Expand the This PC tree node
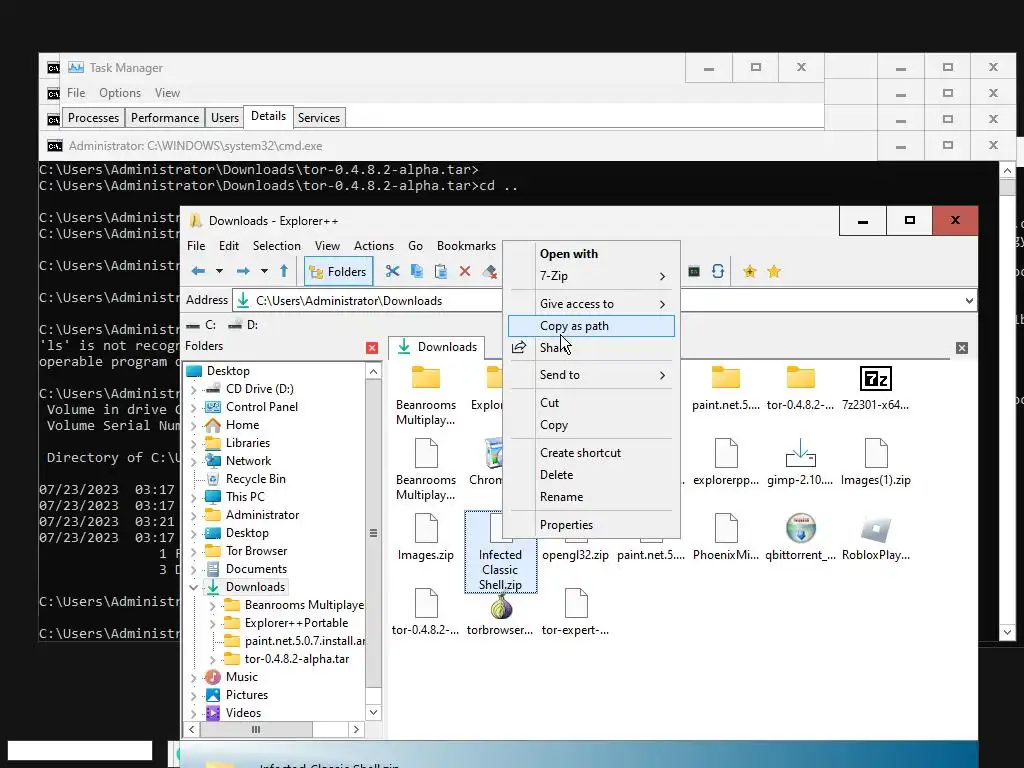Image resolution: width=1024 pixels, height=768 pixels. point(193,498)
